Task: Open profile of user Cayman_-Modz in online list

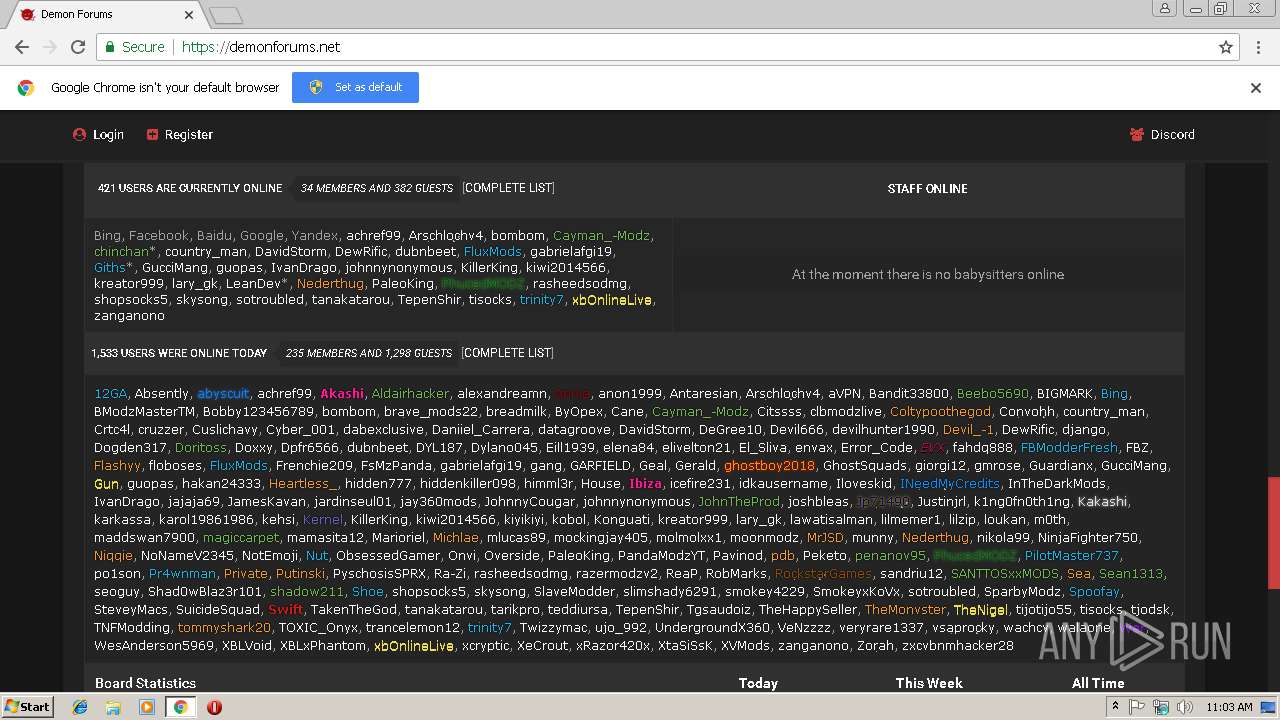Action: [x=601, y=236]
